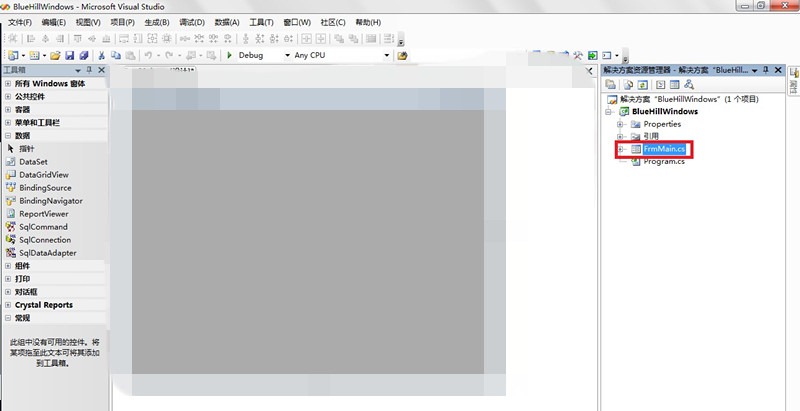The height and width of the screenshot is (411, 800).
Task: Open the 帮助(H) menu
Action: [368, 22]
